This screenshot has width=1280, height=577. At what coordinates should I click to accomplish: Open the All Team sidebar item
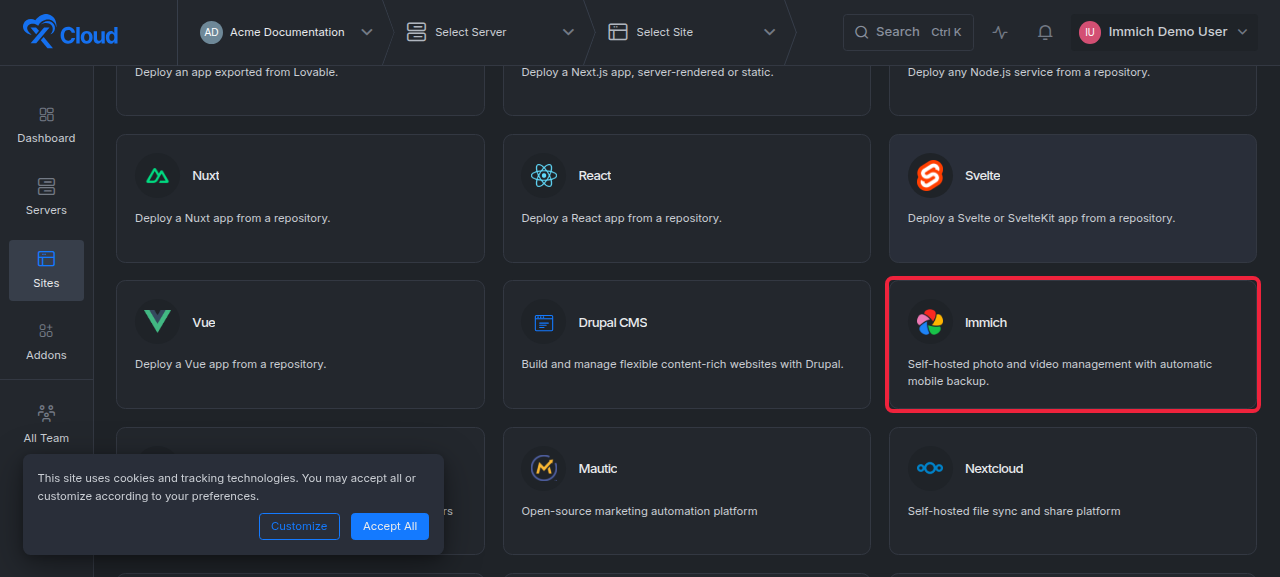[x=46, y=425]
